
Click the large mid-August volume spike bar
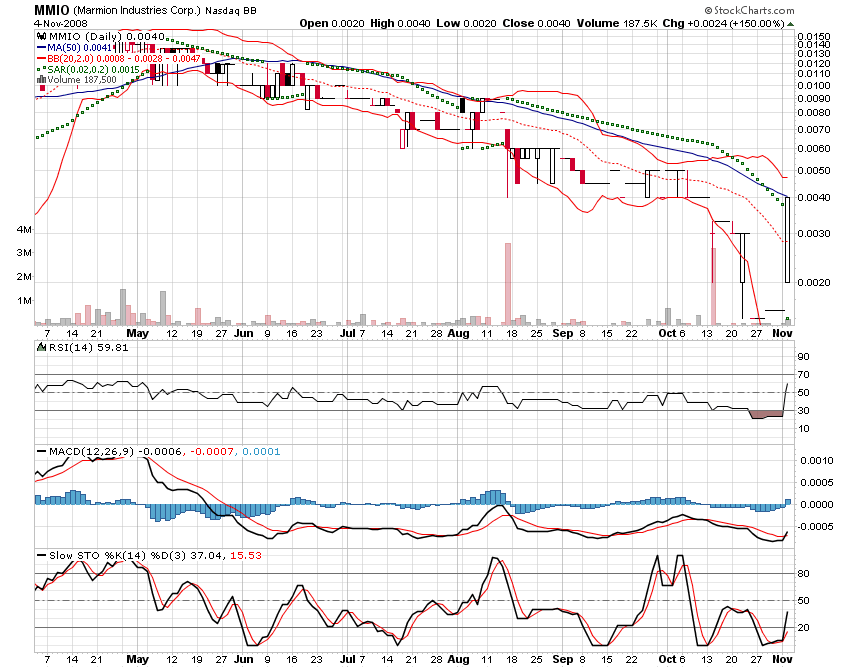coord(508,284)
